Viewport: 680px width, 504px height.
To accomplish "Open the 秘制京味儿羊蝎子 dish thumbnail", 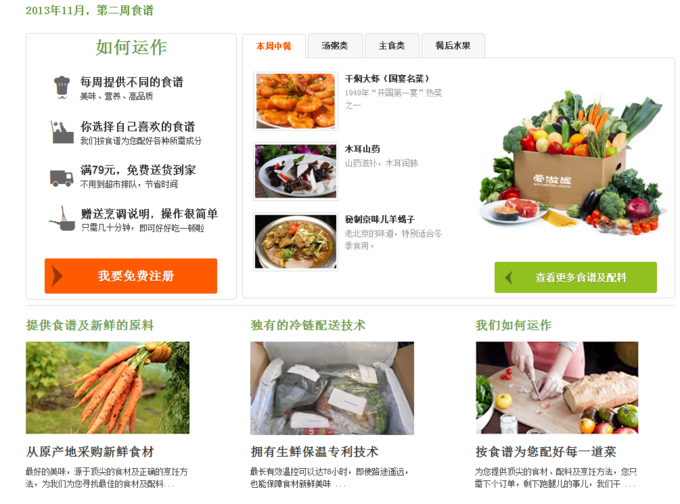I will (296, 242).
